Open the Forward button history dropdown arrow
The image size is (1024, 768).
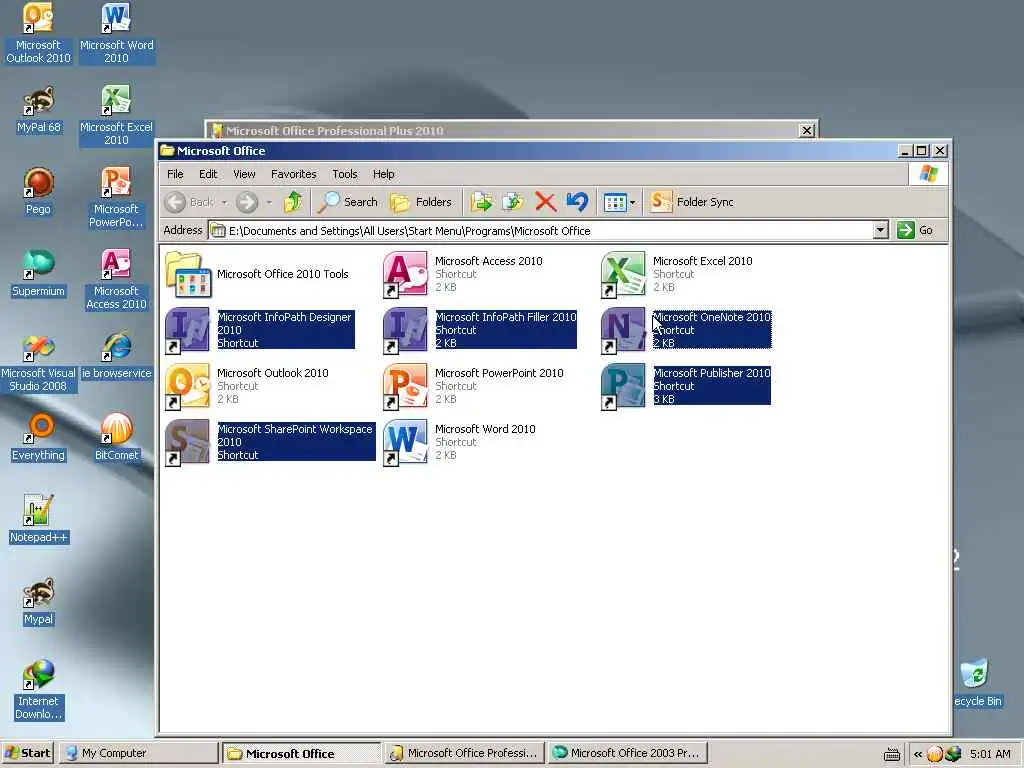click(x=269, y=202)
